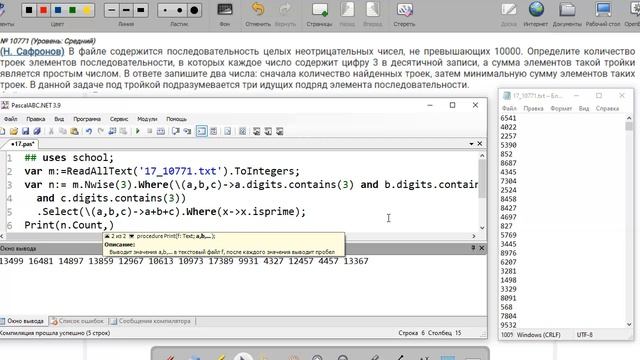Click the number 6541 in Notepad
The image size is (640, 360).
(509, 118)
